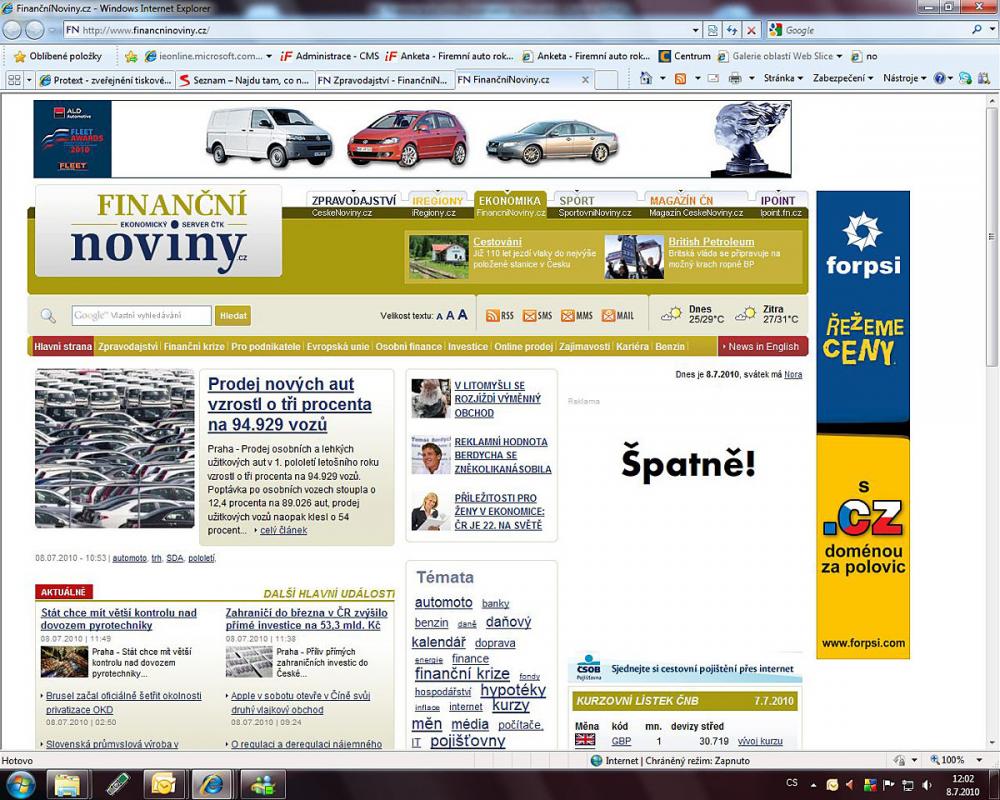Click the page search magnifier icon
This screenshot has width=1000, height=800.
click(48, 315)
